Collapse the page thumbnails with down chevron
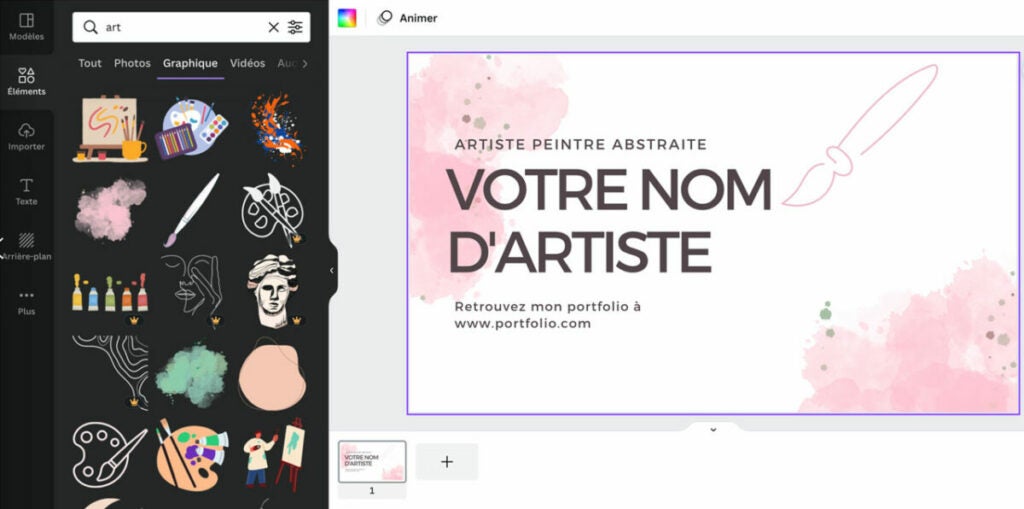 (713, 429)
